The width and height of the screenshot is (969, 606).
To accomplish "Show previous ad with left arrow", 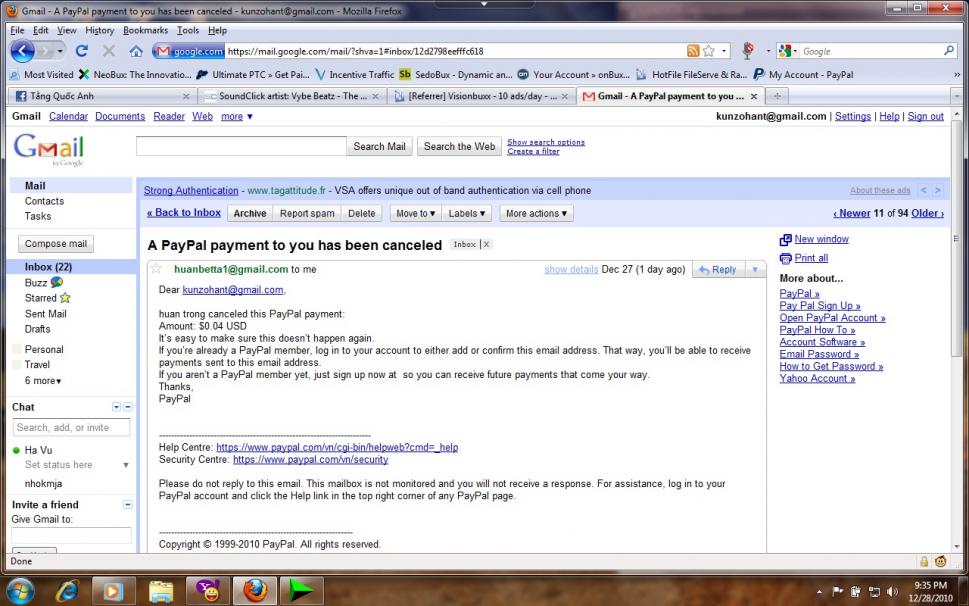I will click(924, 190).
